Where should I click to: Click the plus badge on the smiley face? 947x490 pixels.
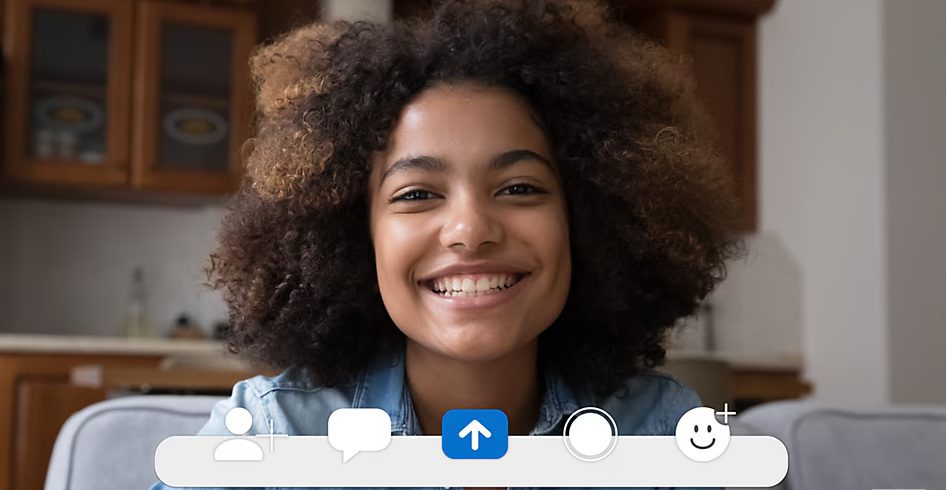[x=726, y=413]
